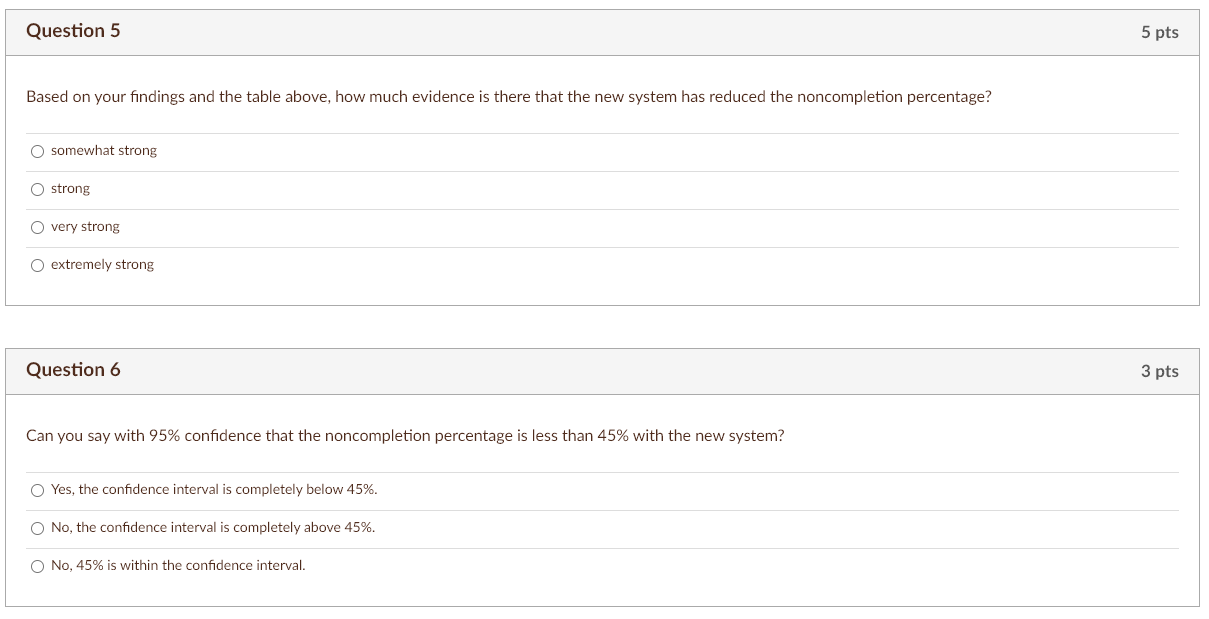This screenshot has height=619, width=1209.
Task: Choose radio for 'No, completely above 45%'
Action: 37,528
